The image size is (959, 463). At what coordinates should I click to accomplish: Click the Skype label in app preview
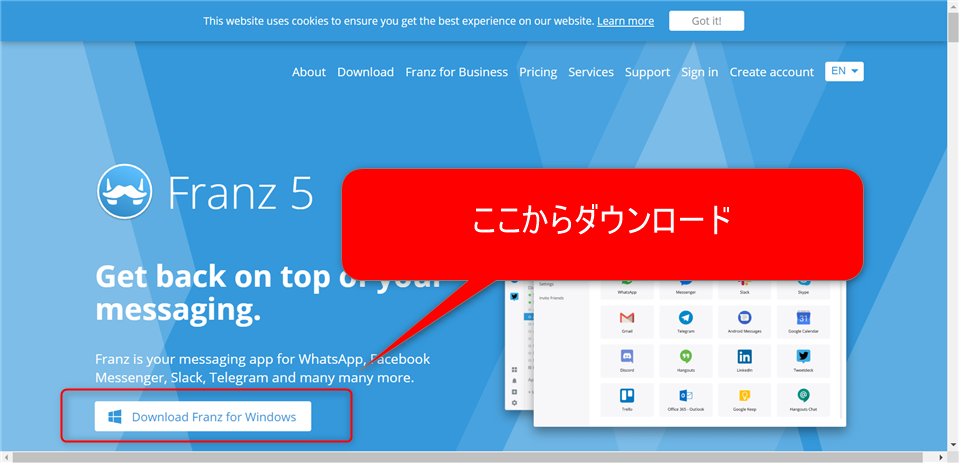click(803, 292)
